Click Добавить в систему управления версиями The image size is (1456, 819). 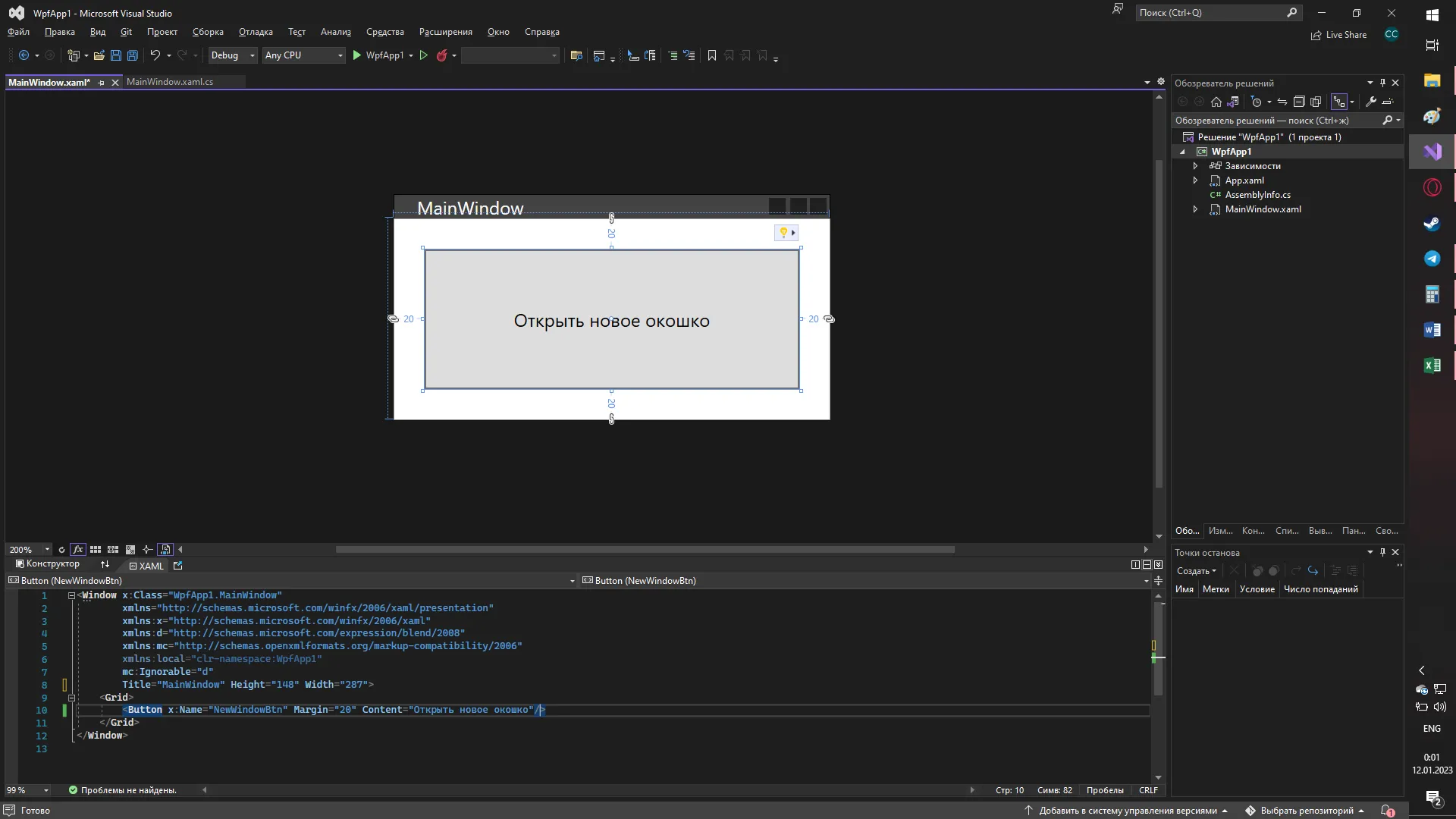(x=1127, y=811)
